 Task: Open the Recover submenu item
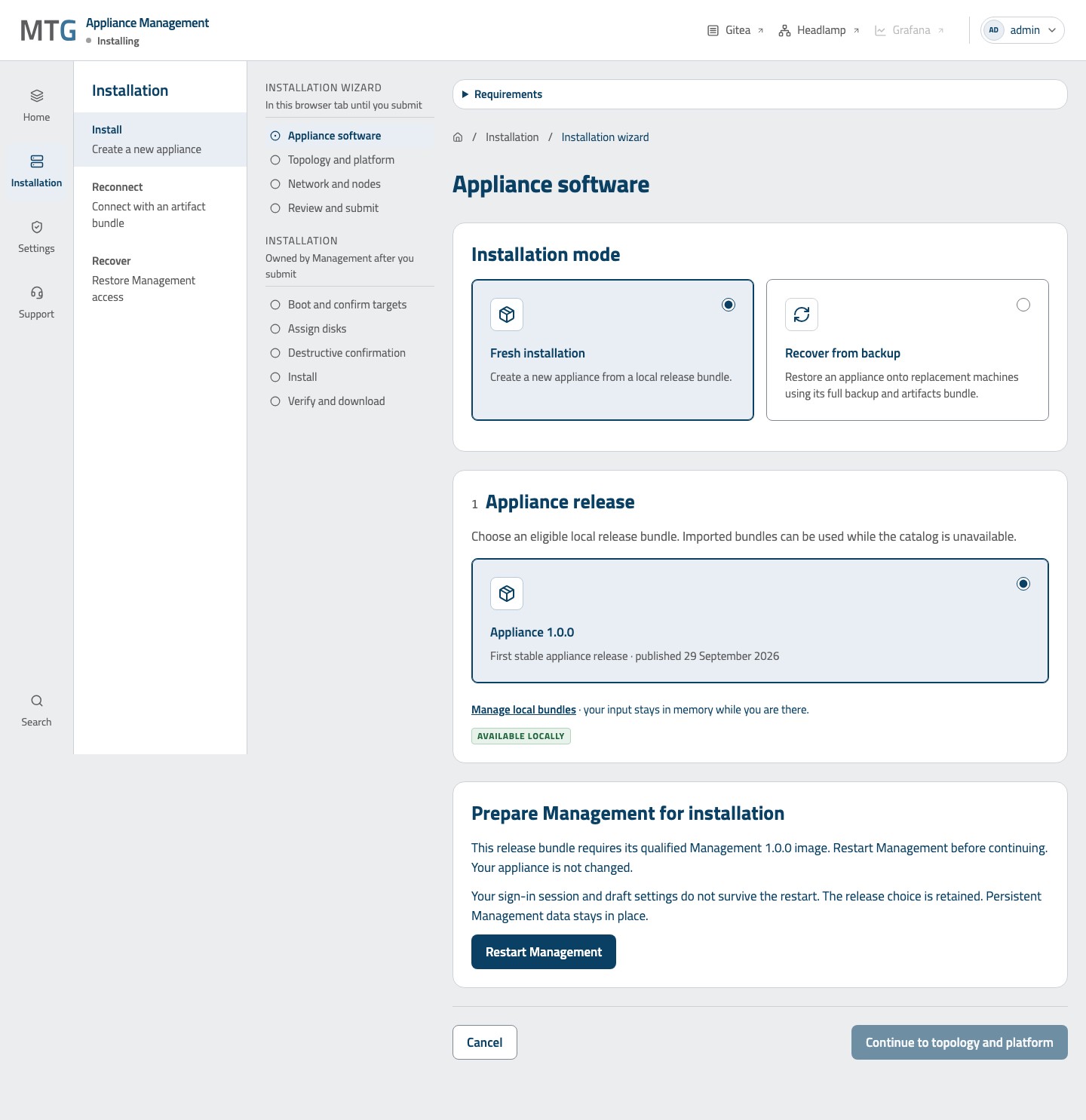(x=161, y=279)
